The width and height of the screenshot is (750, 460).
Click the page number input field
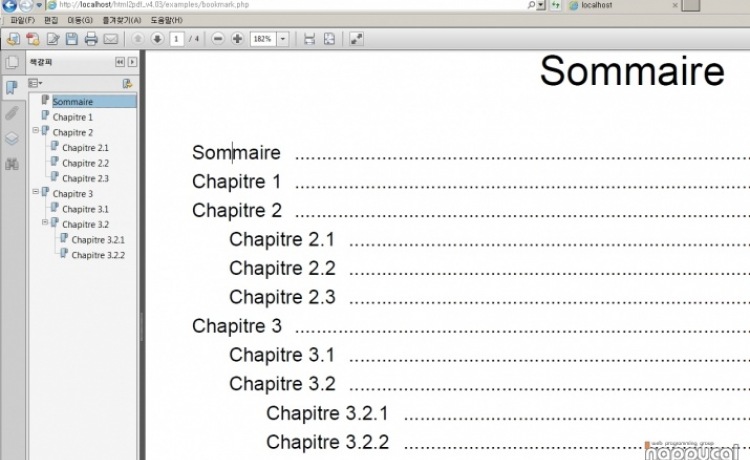pyautogui.click(x=176, y=39)
